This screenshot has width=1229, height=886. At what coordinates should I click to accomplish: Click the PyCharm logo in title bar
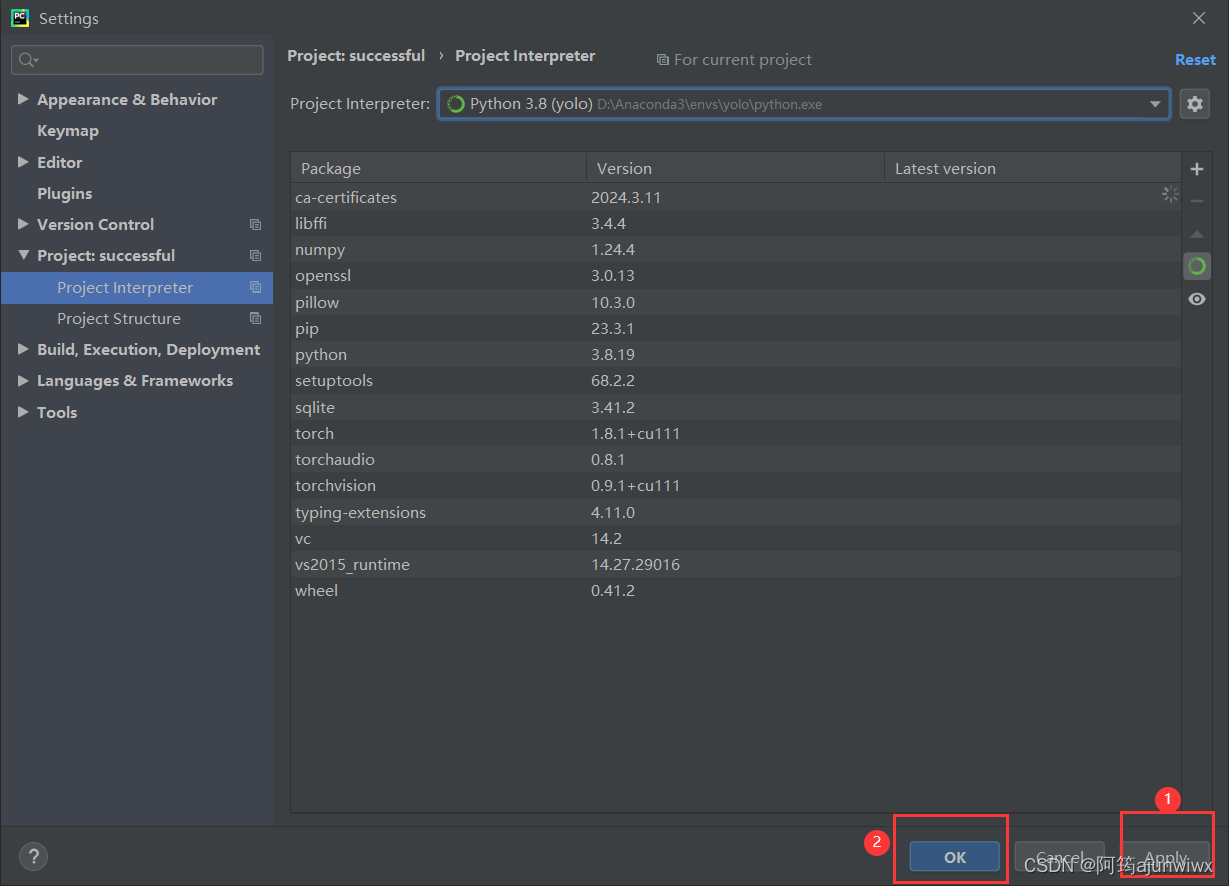point(19,18)
